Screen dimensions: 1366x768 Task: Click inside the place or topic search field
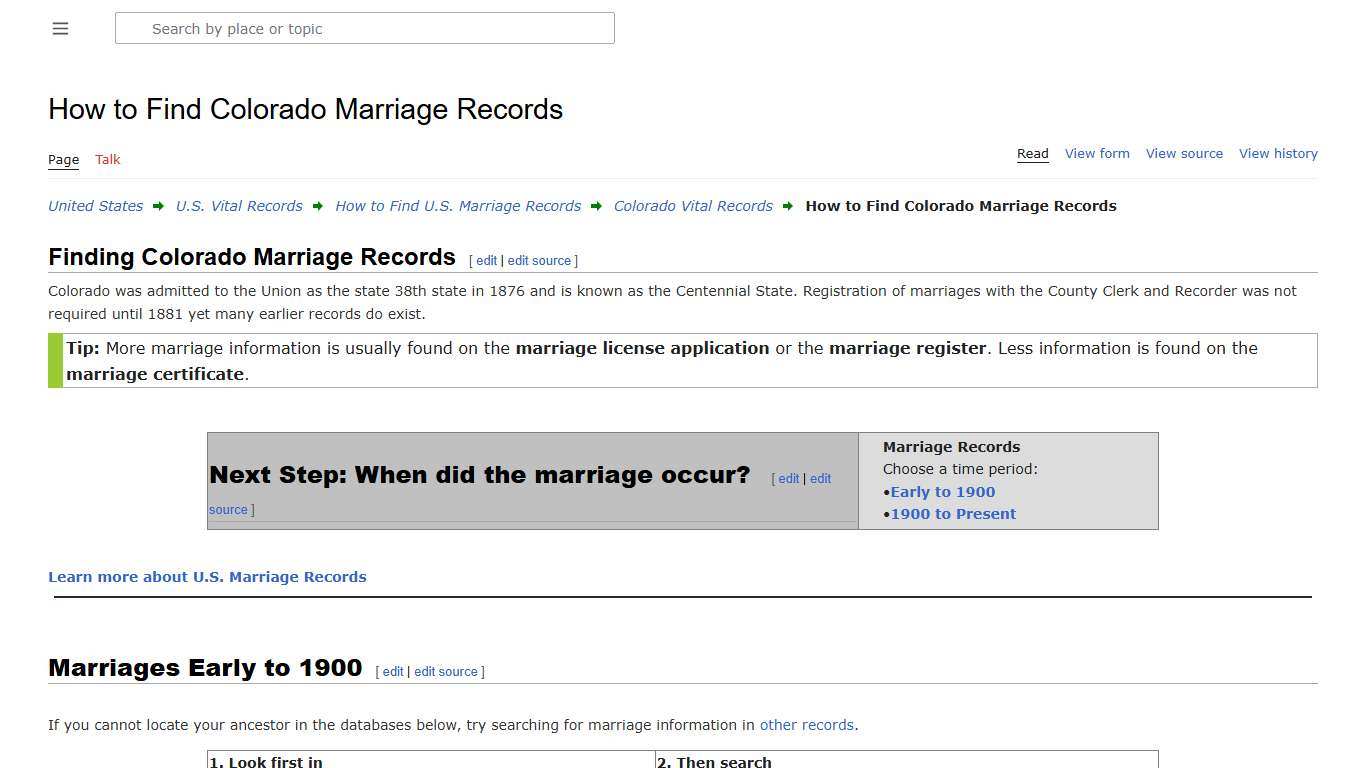(x=364, y=28)
